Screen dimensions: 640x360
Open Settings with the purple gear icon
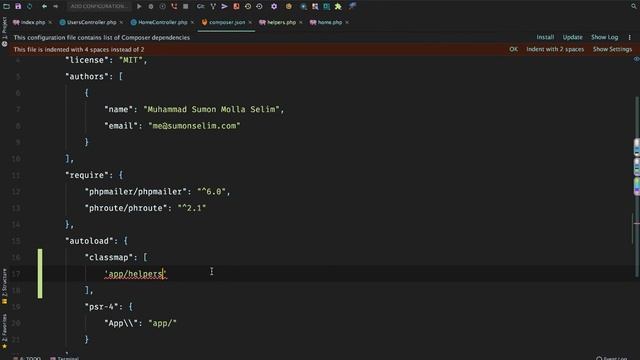pos(274,6)
